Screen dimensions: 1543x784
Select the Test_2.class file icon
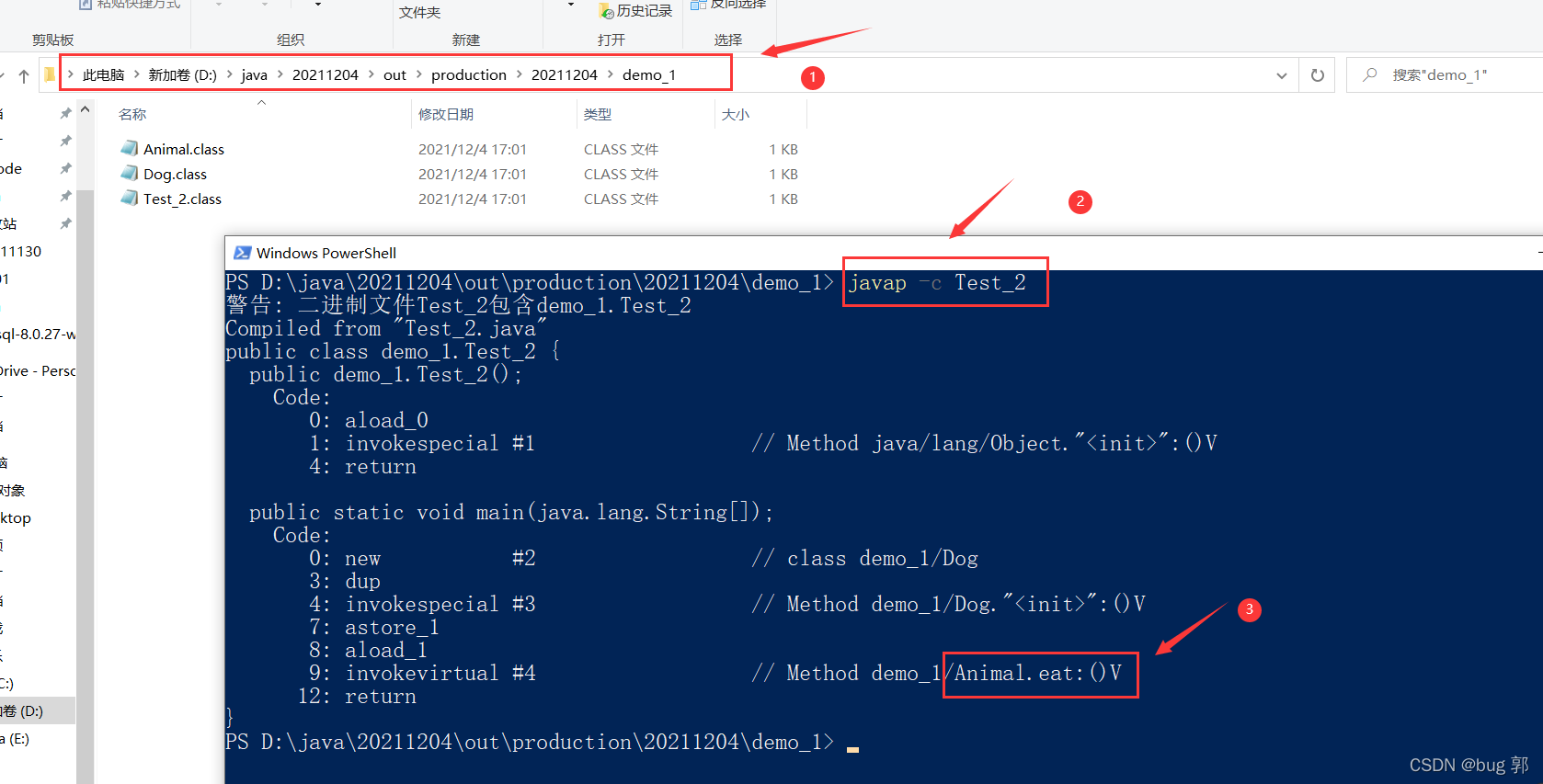[130, 198]
